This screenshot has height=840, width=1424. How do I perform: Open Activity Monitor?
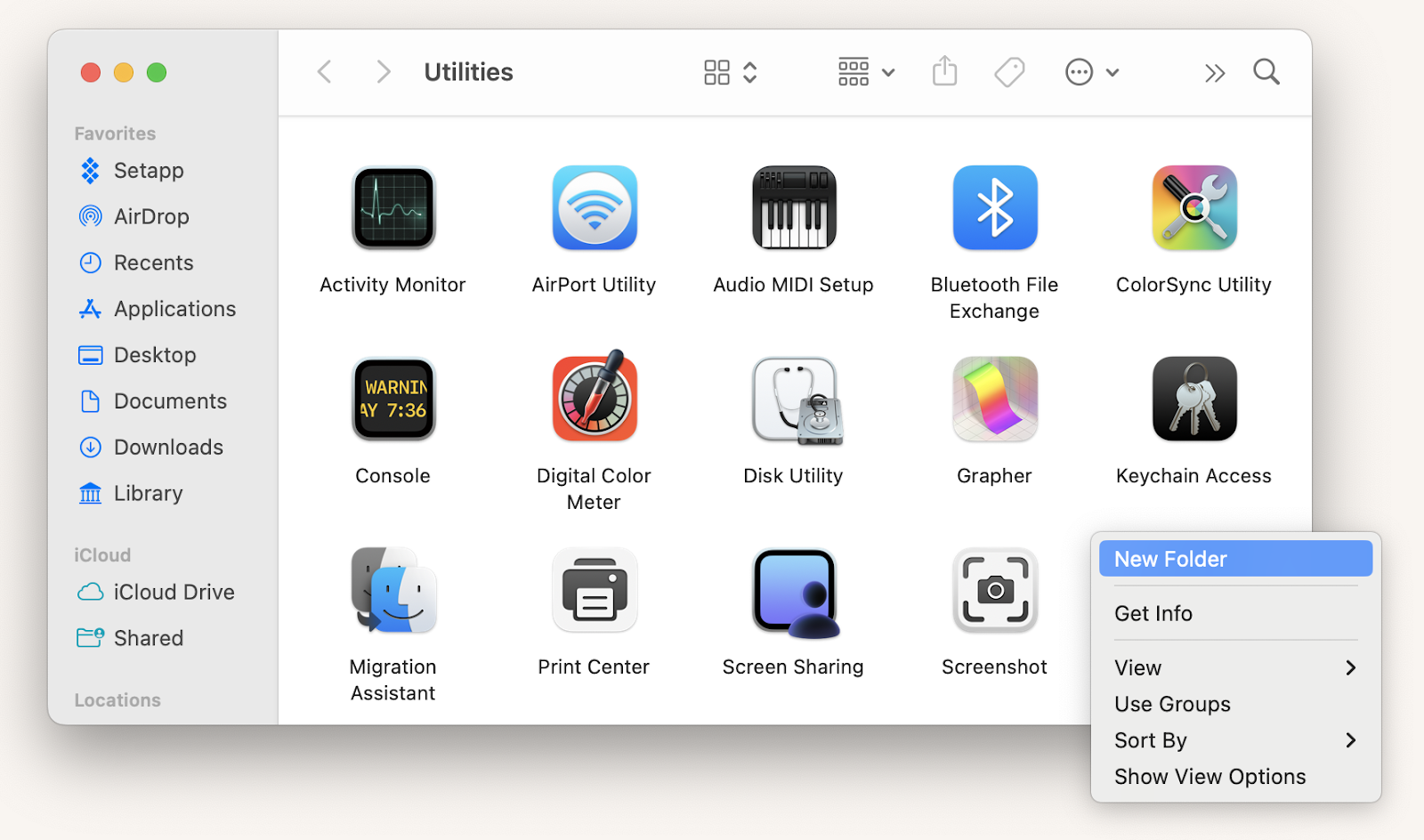[x=392, y=207]
